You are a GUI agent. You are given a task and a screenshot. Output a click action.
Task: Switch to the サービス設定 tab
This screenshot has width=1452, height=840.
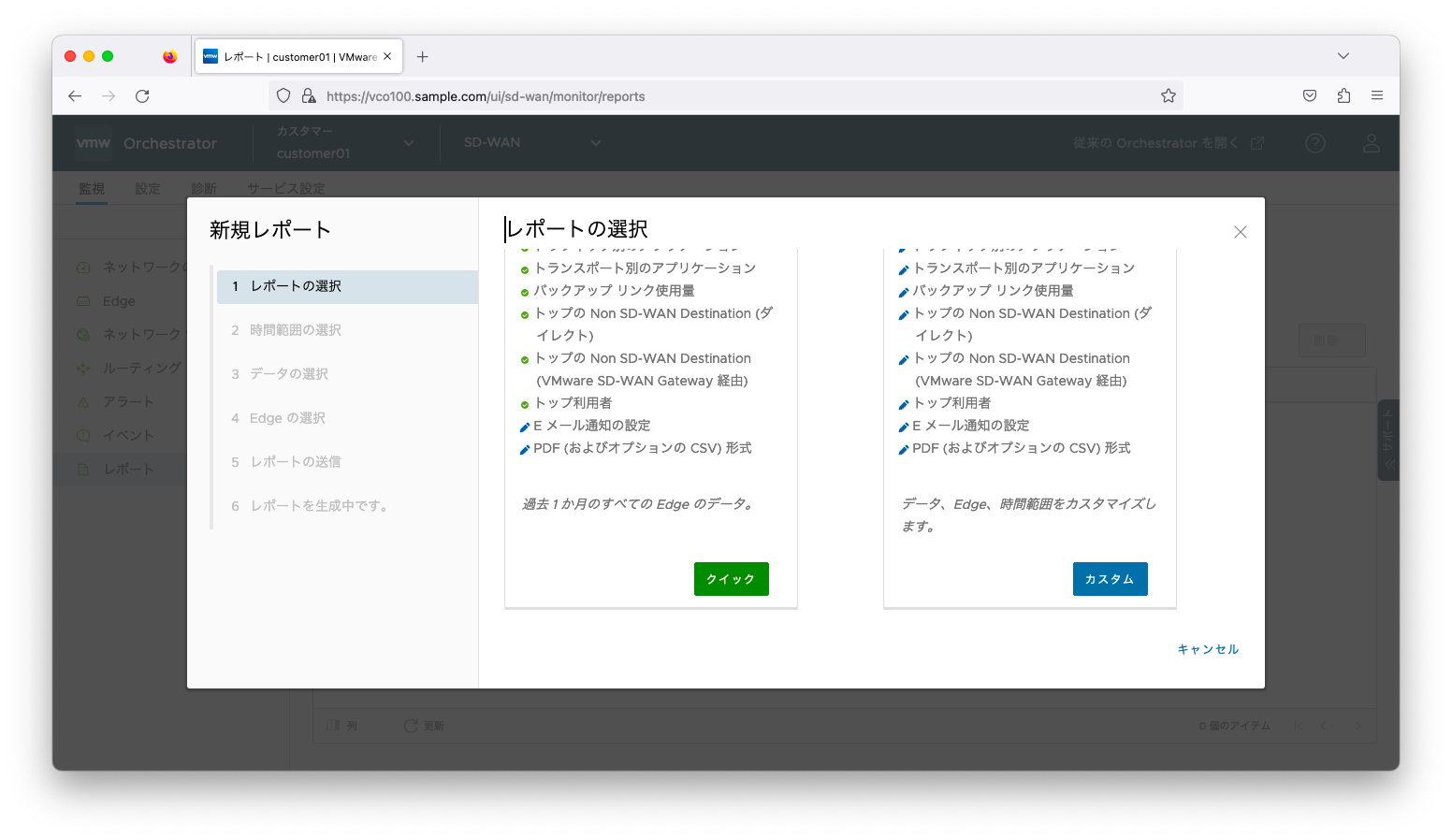coord(286,188)
